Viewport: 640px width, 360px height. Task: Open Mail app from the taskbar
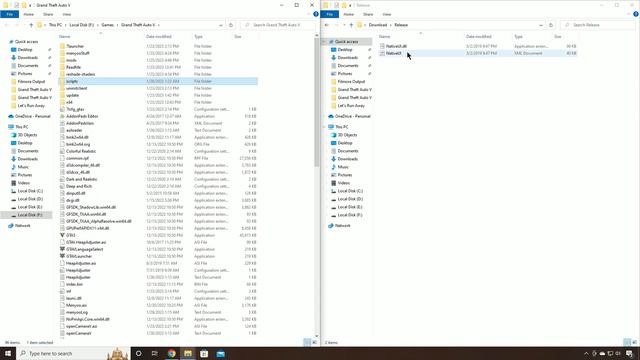coord(221,353)
